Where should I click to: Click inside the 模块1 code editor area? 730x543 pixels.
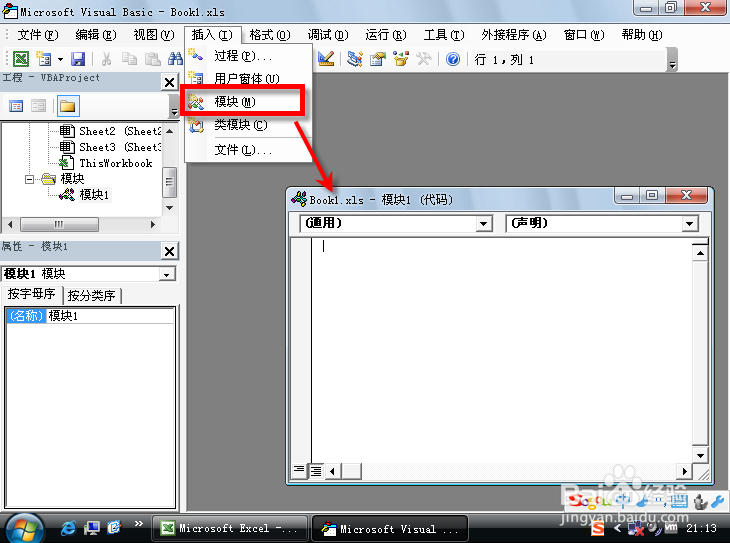(502, 349)
